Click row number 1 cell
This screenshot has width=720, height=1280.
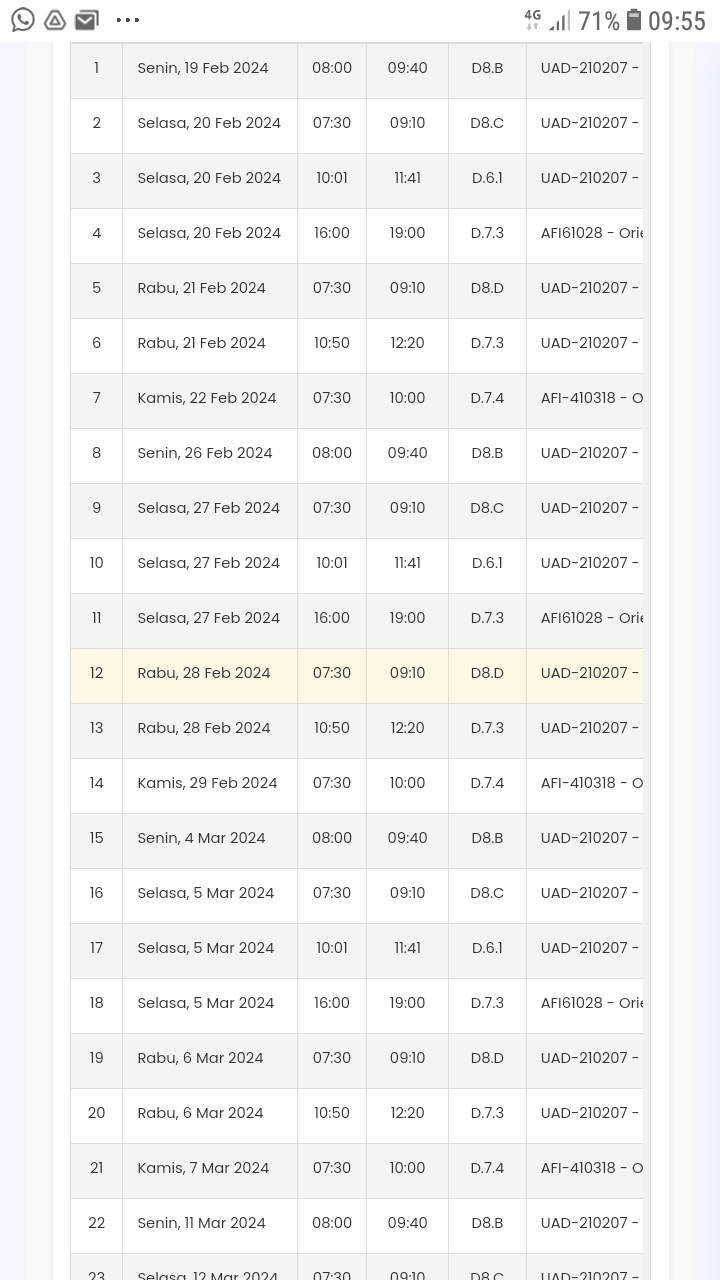[x=96, y=68]
